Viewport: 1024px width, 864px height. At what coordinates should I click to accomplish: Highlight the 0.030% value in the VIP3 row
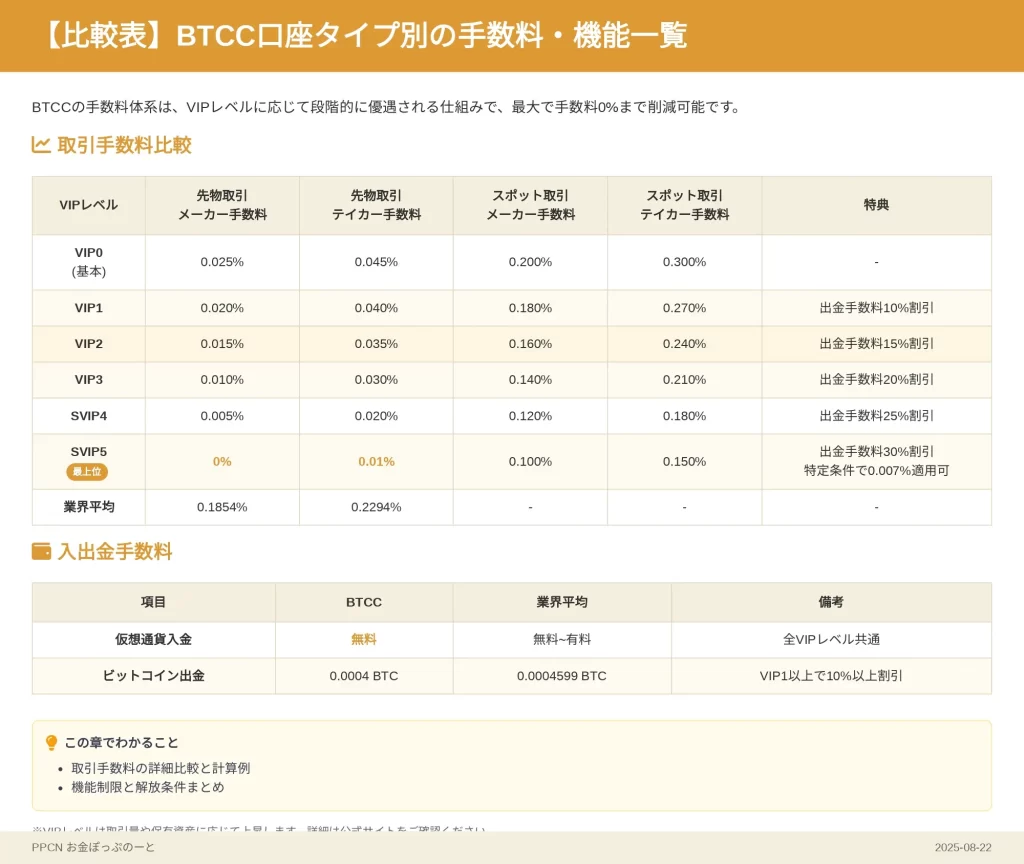point(376,379)
